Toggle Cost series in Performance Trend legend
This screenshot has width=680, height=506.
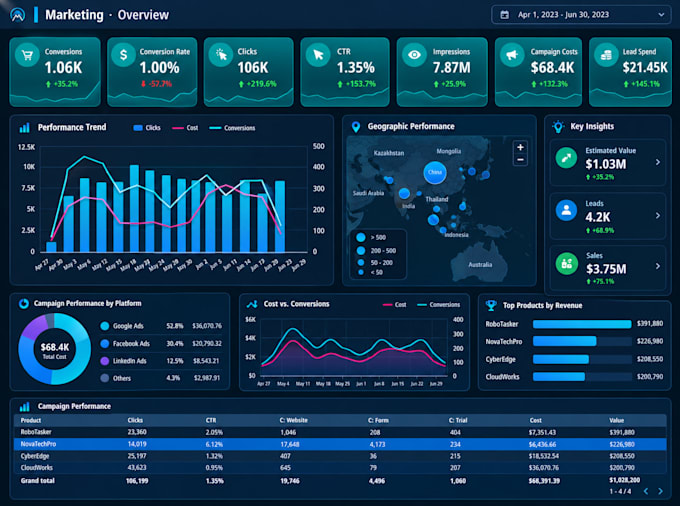coord(185,128)
